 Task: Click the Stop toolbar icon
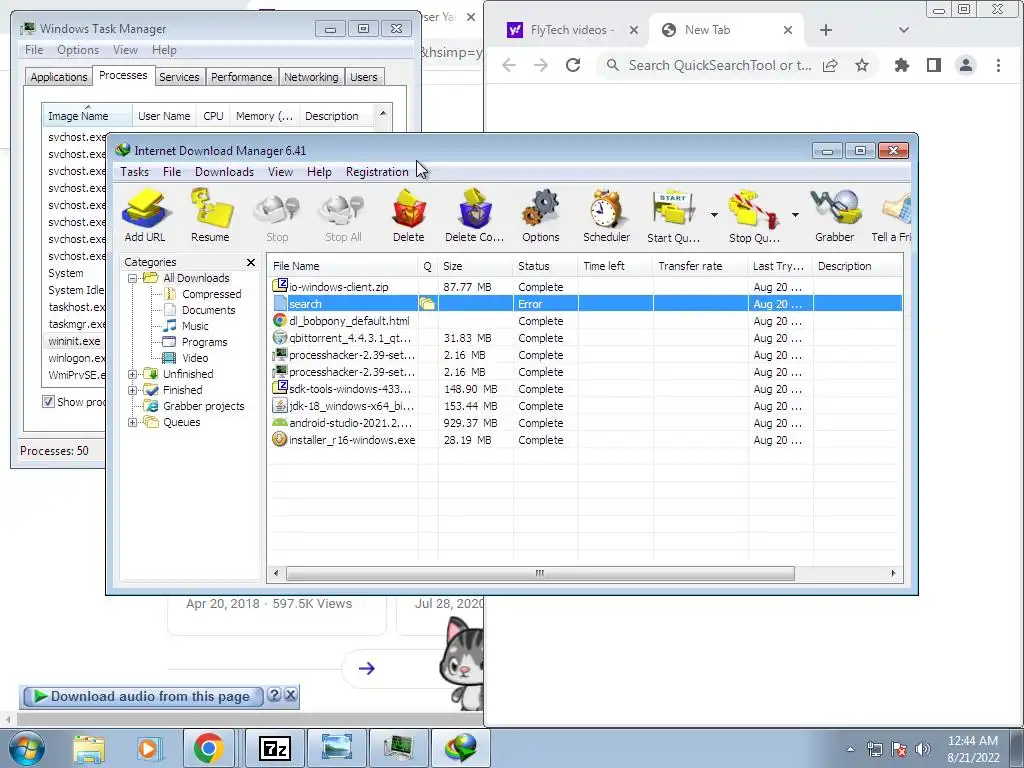[277, 216]
